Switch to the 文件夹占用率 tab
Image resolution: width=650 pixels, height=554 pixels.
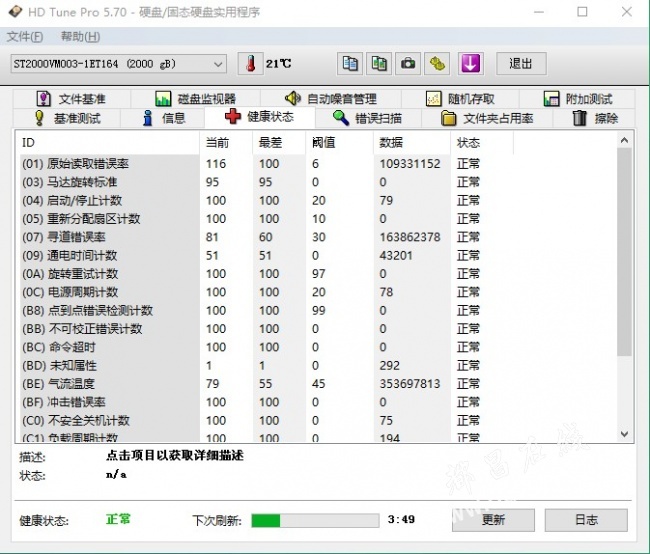[487, 118]
